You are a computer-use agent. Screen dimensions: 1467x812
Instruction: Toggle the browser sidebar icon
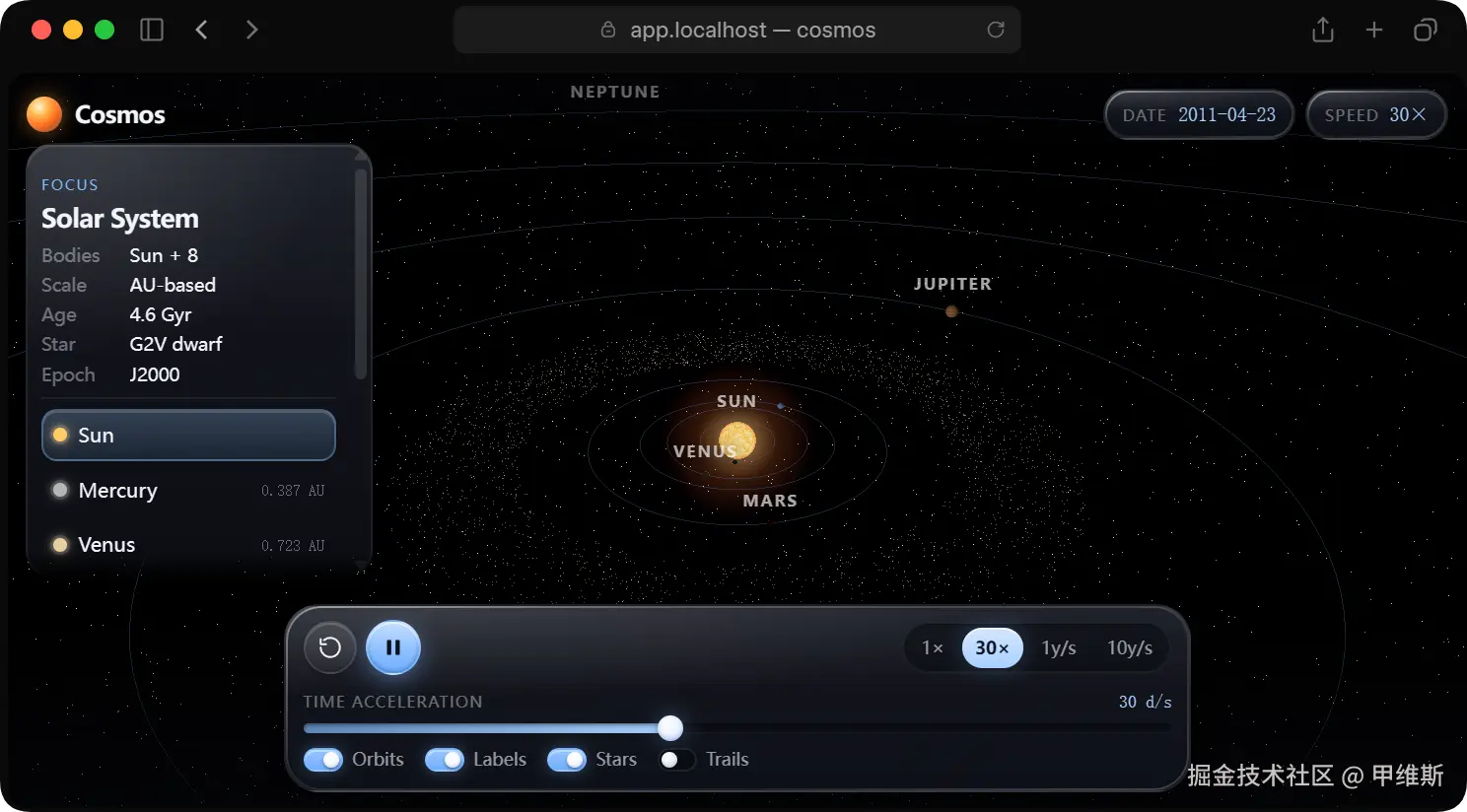click(152, 30)
